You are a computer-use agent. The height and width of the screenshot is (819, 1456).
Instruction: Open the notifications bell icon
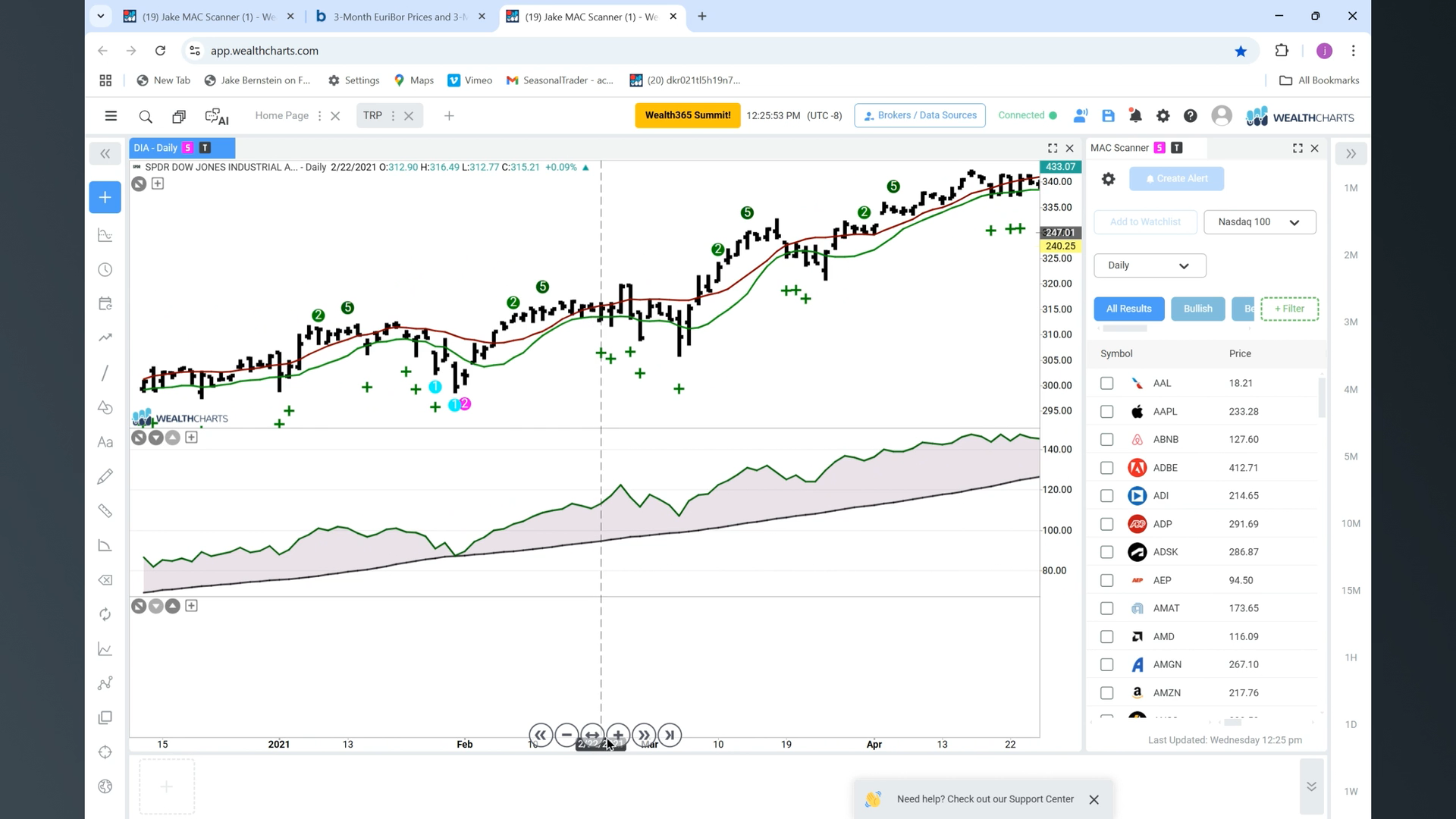(x=1135, y=116)
